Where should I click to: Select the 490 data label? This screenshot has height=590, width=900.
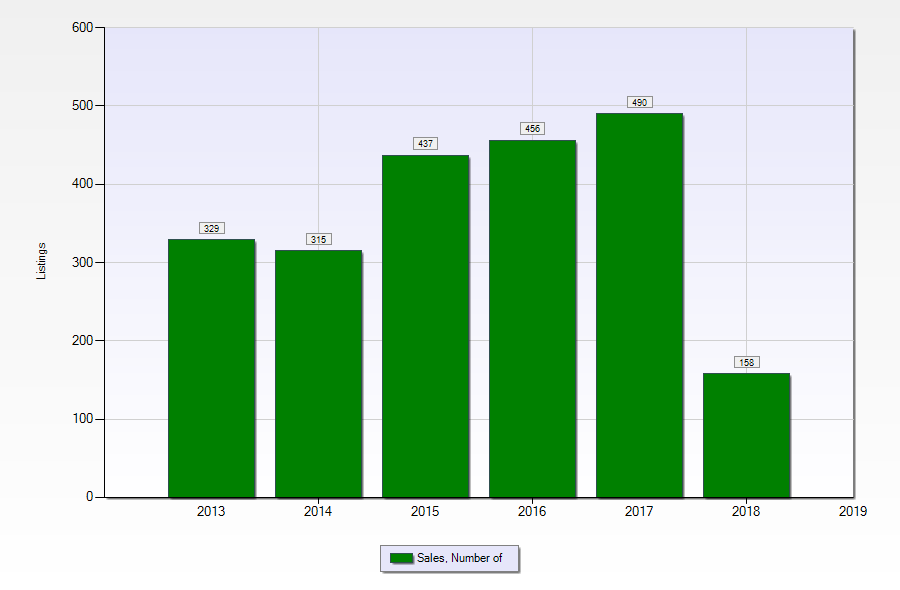coord(639,102)
